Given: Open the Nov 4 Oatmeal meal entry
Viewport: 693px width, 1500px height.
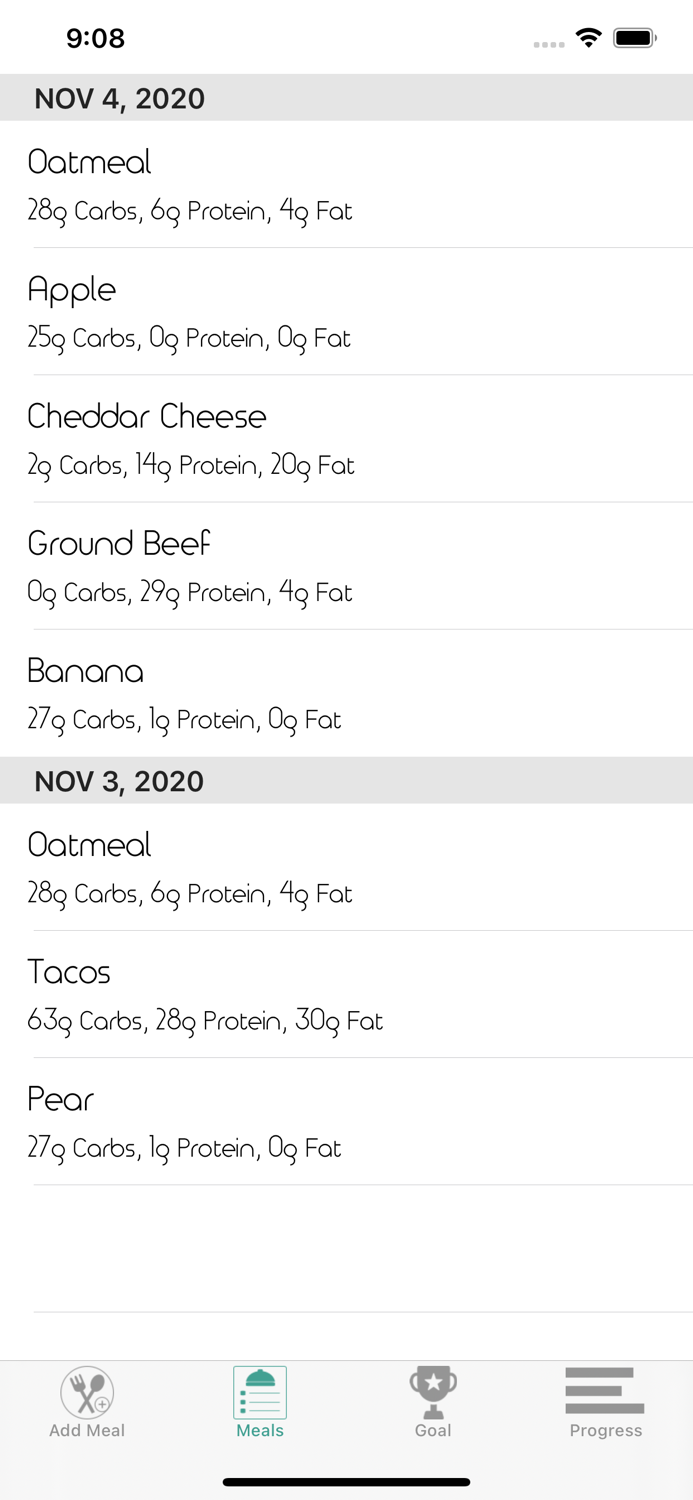Looking at the screenshot, I should coord(346,185).
